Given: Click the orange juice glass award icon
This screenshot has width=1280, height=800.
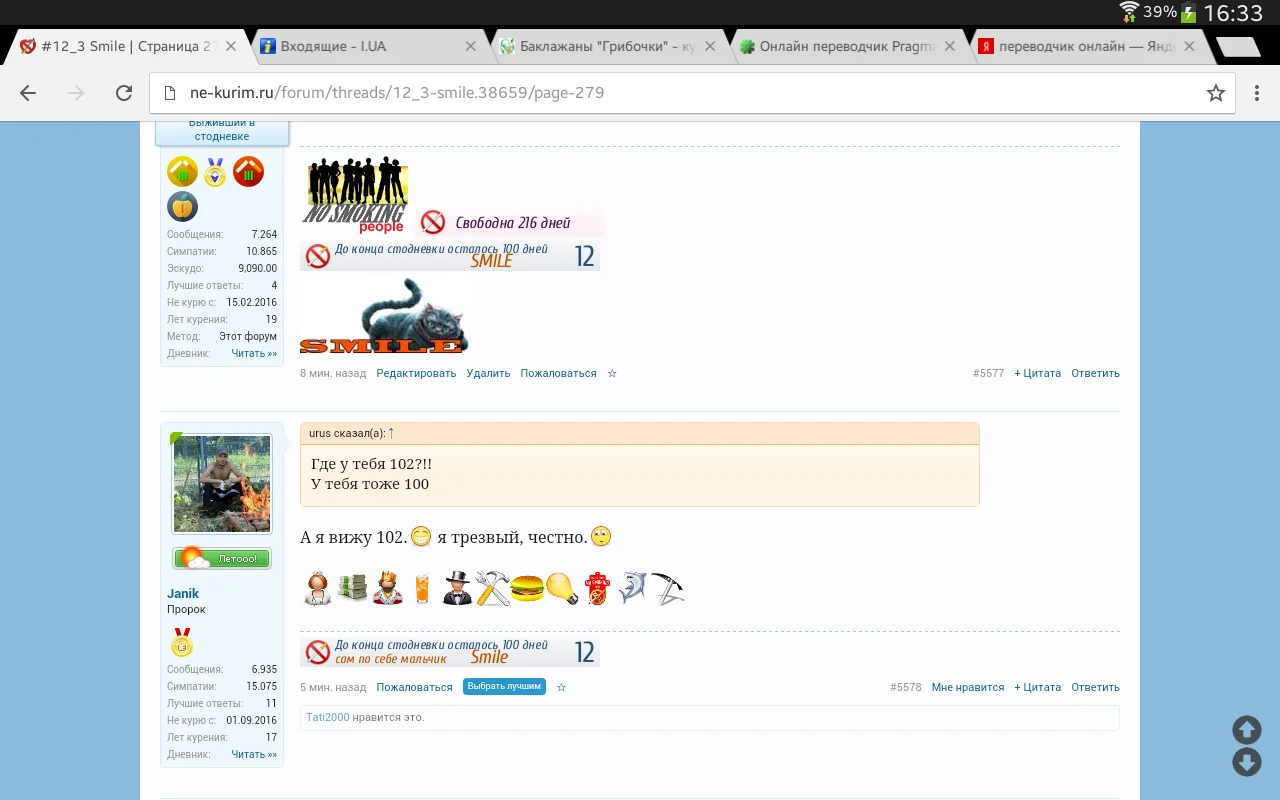Looking at the screenshot, I should pos(422,588).
